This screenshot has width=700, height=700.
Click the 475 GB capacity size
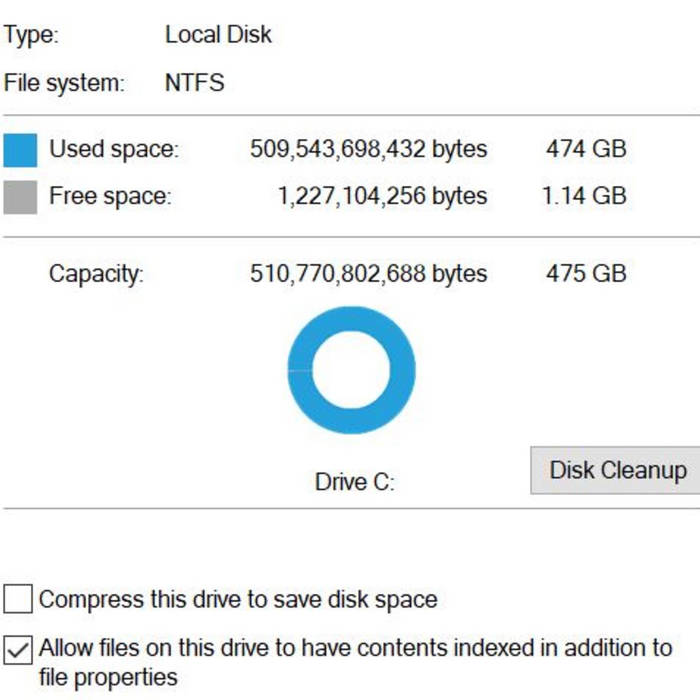pos(585,274)
